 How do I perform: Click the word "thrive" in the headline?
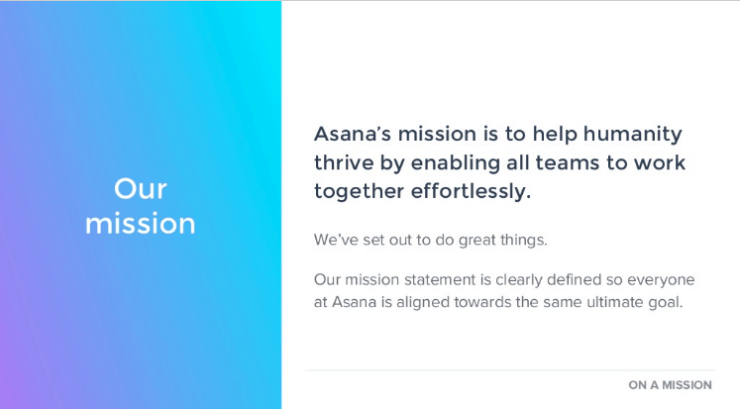pos(344,162)
